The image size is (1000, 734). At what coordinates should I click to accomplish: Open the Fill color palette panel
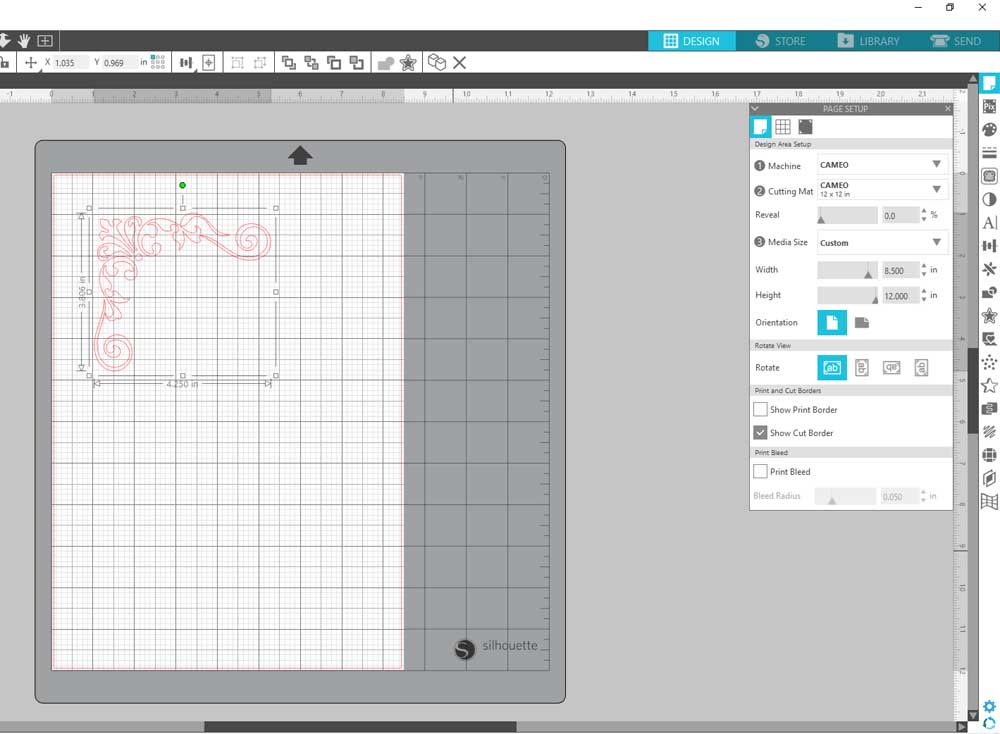[x=989, y=129]
